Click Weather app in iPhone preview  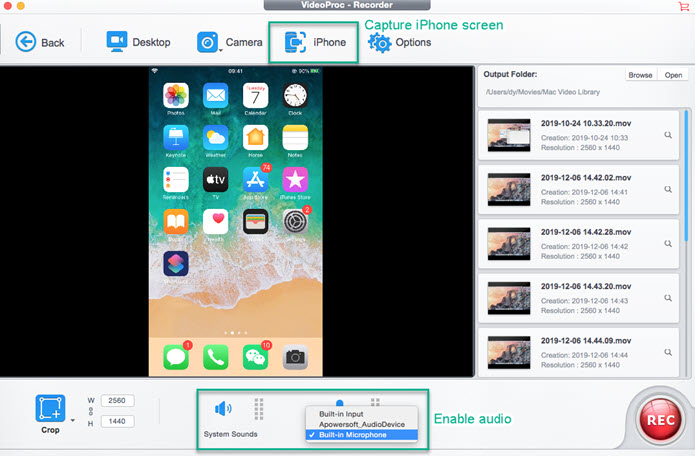215,137
